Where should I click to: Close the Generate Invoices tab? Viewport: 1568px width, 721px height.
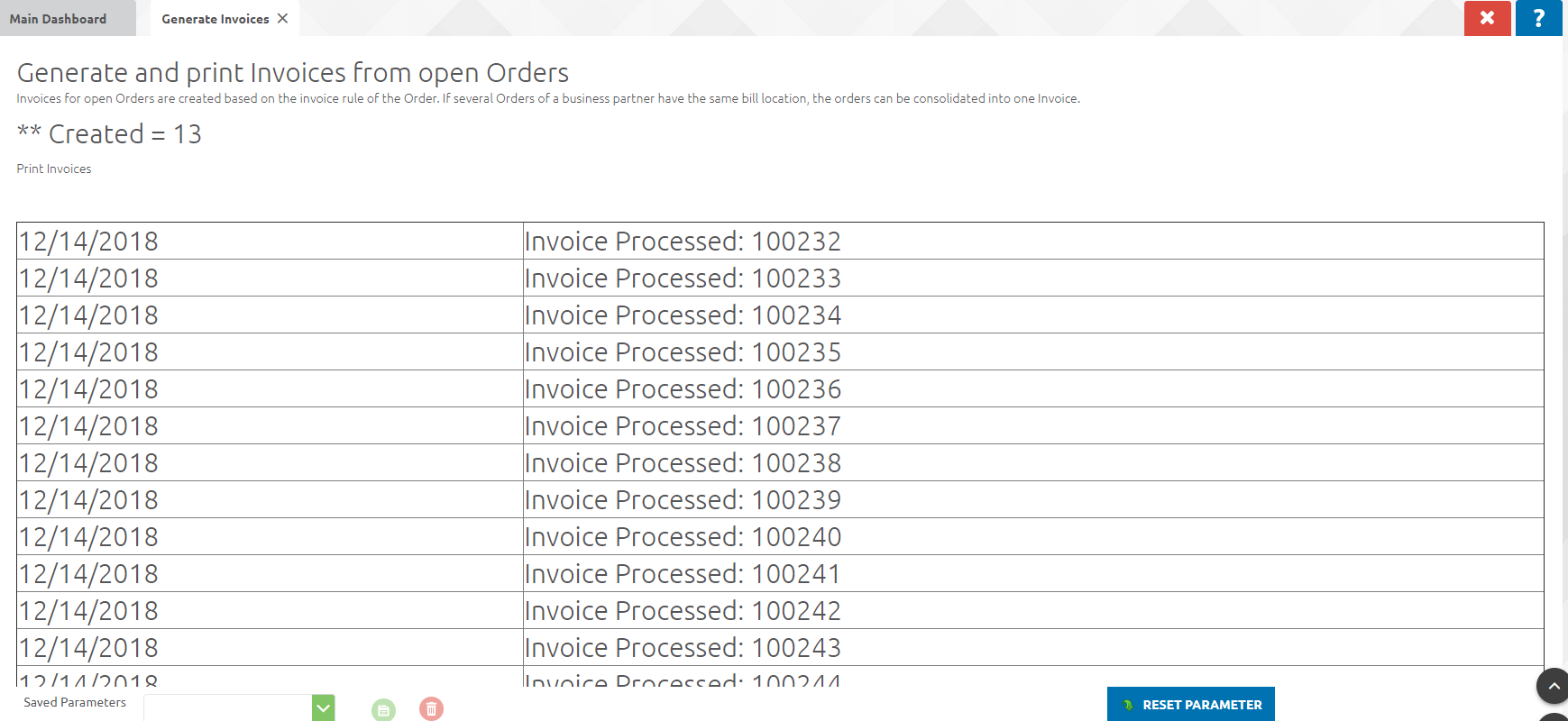pyautogui.click(x=282, y=18)
